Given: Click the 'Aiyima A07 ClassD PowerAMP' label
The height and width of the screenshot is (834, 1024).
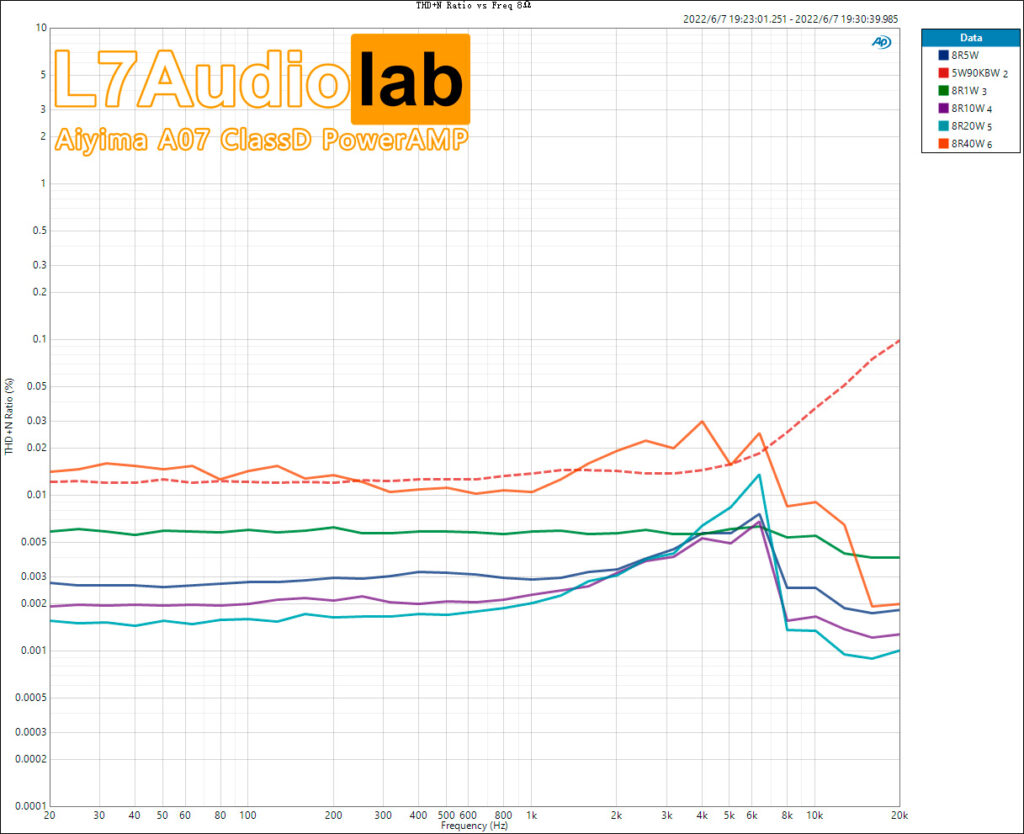Looking at the screenshot, I should [x=260, y=140].
